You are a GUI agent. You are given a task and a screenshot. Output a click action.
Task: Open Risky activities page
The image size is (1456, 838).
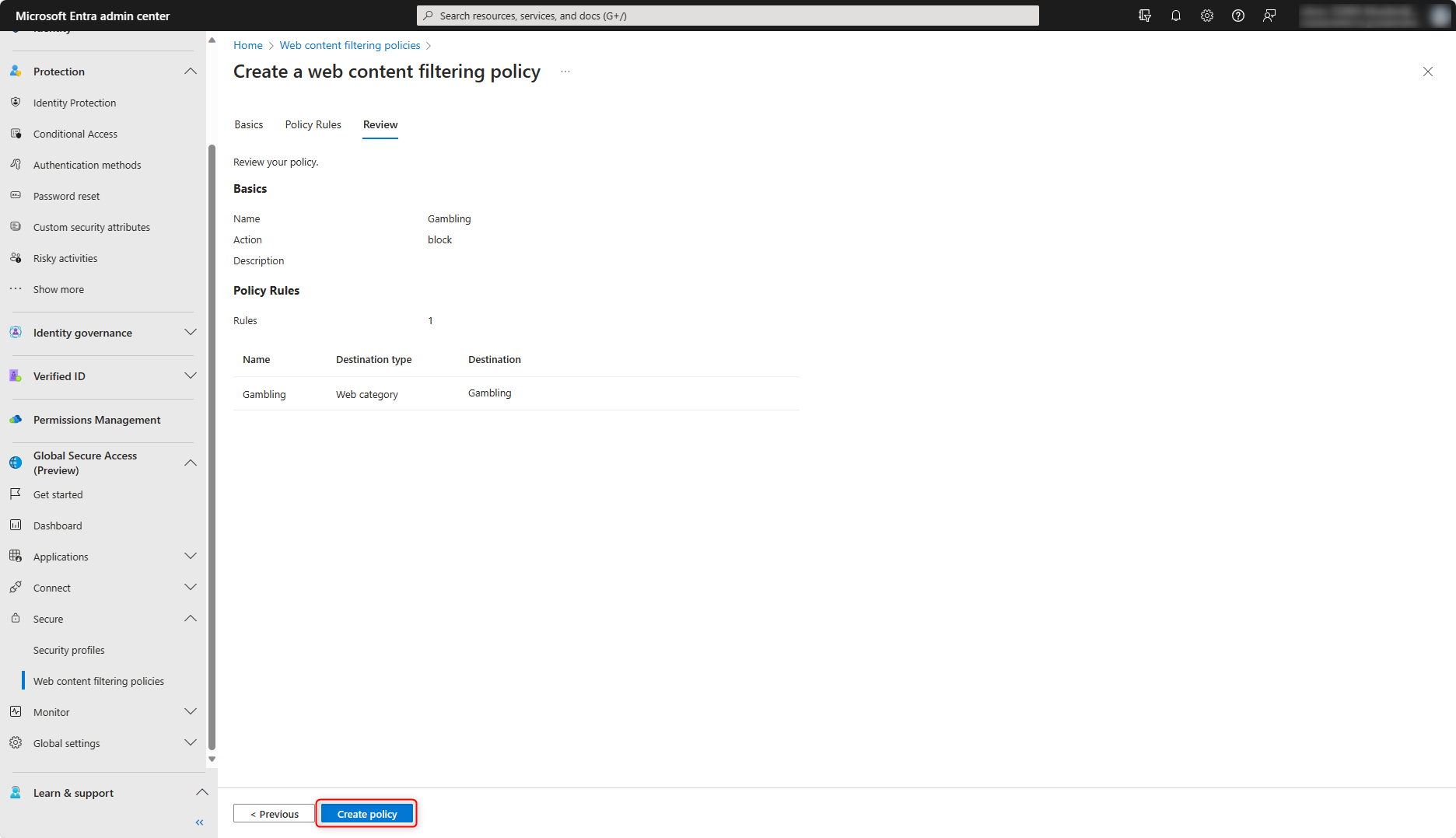pyautogui.click(x=65, y=257)
